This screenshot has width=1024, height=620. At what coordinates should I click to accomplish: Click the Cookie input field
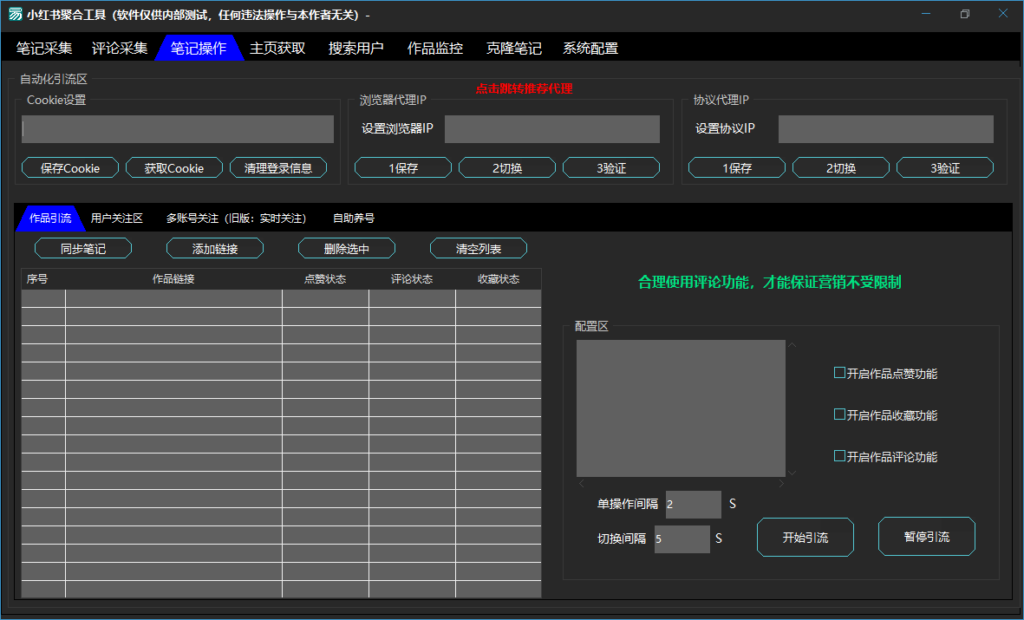[178, 129]
